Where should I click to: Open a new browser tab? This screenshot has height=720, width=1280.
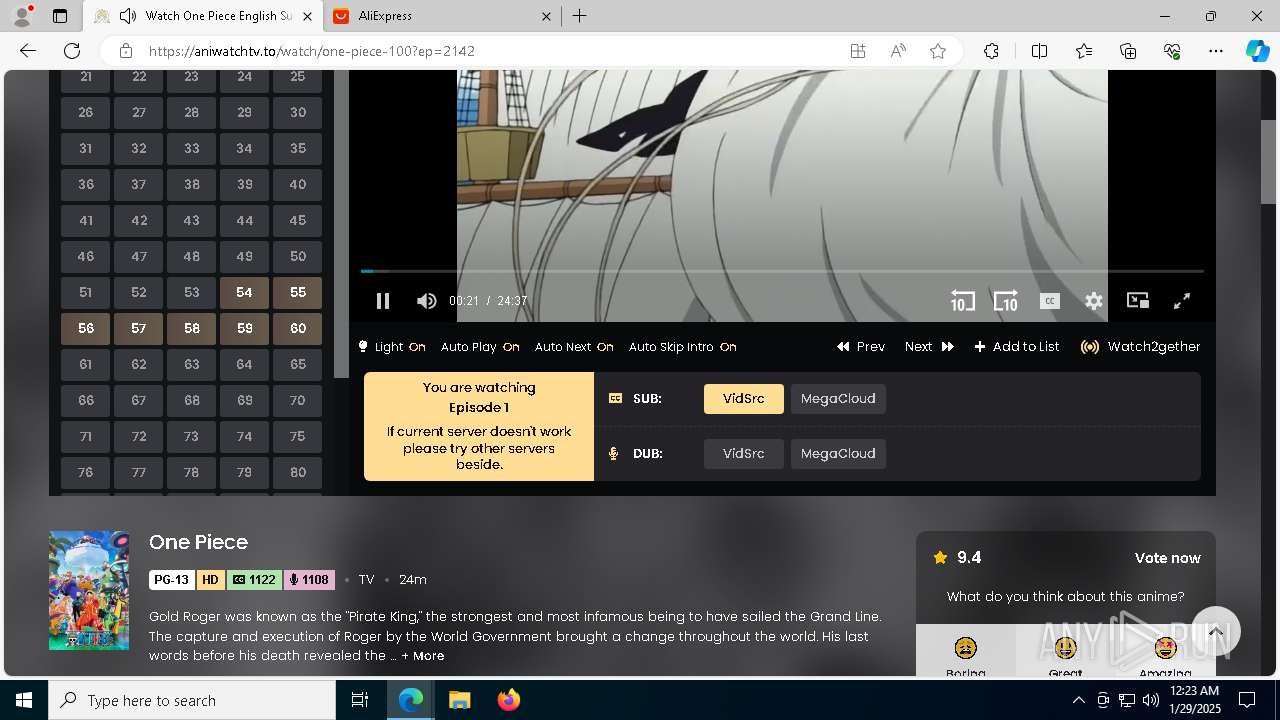[580, 16]
